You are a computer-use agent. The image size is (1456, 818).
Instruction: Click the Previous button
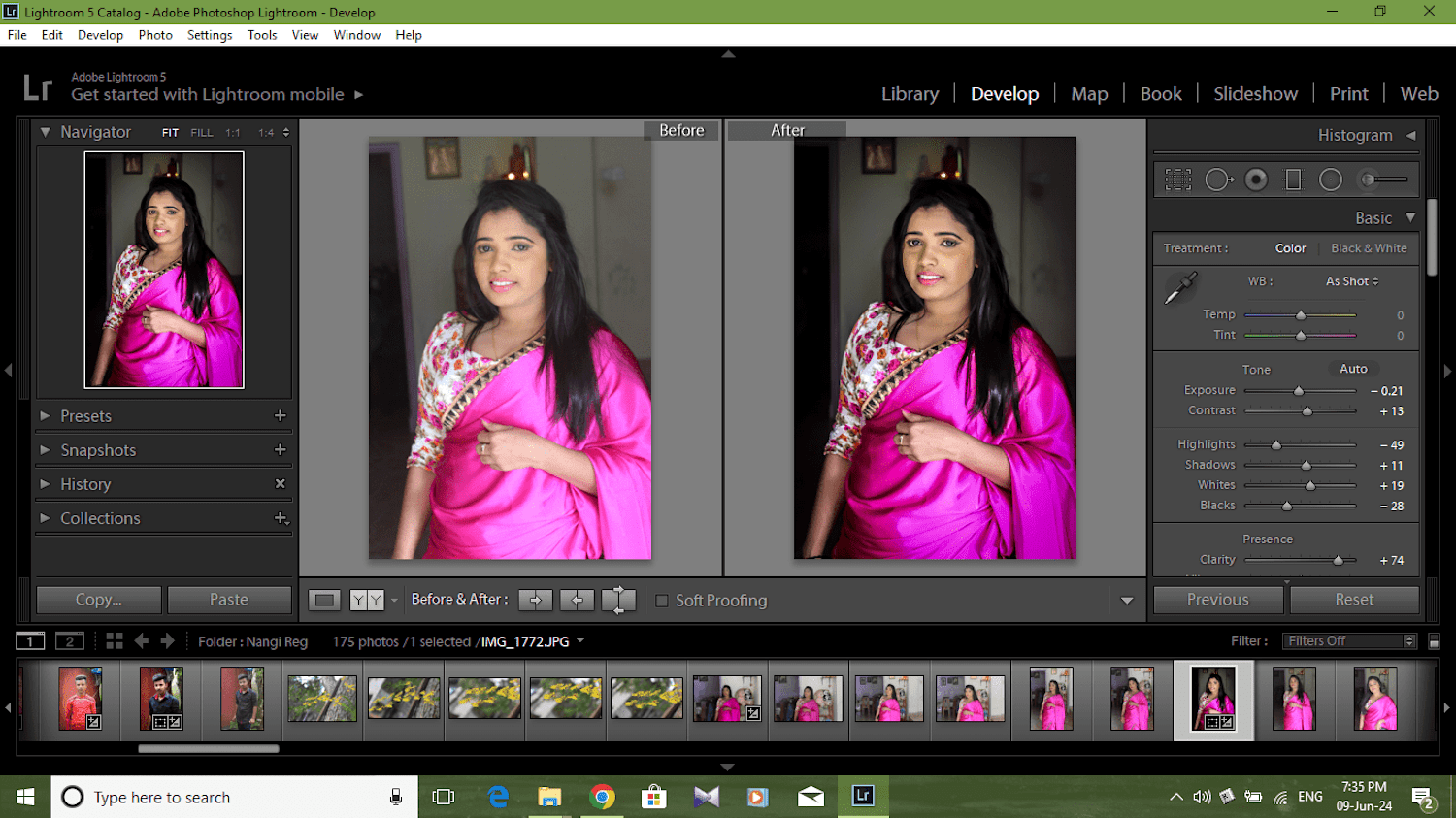click(1218, 600)
